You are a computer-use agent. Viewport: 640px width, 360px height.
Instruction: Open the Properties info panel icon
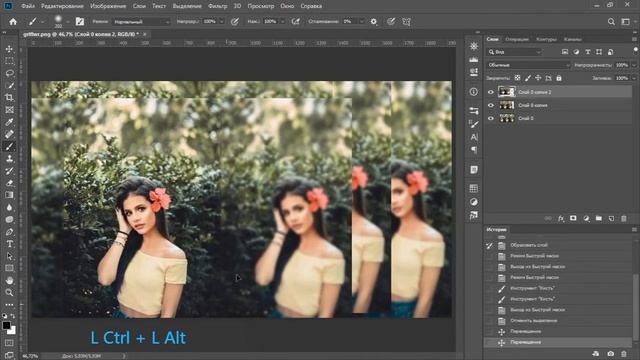click(473, 92)
